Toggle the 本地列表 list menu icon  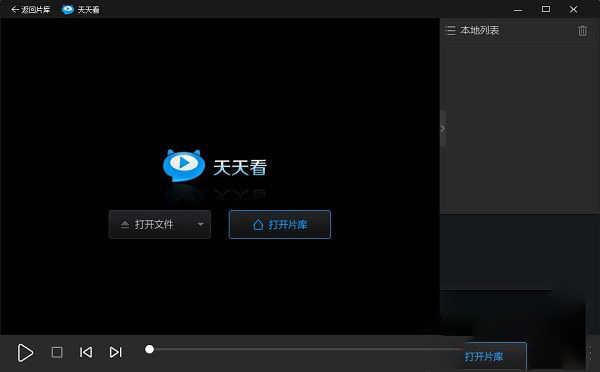(x=450, y=31)
